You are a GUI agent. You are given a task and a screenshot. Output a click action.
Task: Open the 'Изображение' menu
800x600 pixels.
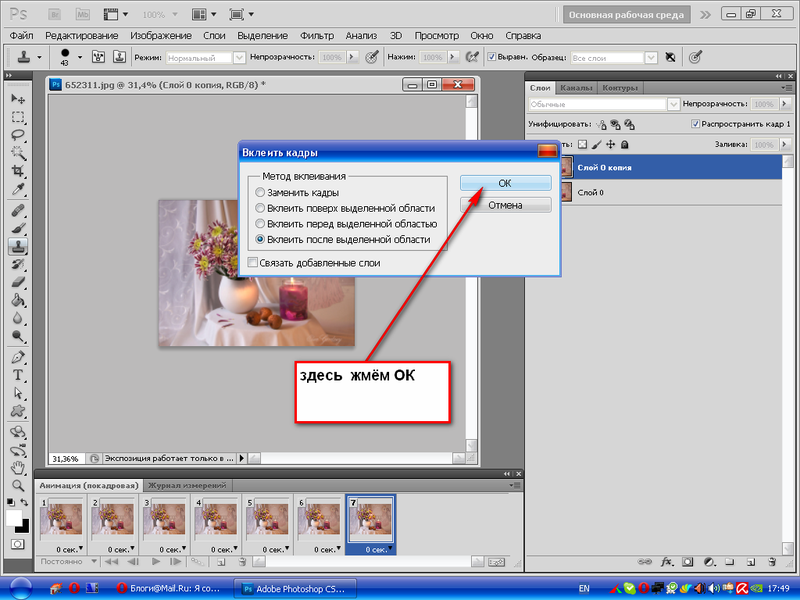click(x=161, y=36)
